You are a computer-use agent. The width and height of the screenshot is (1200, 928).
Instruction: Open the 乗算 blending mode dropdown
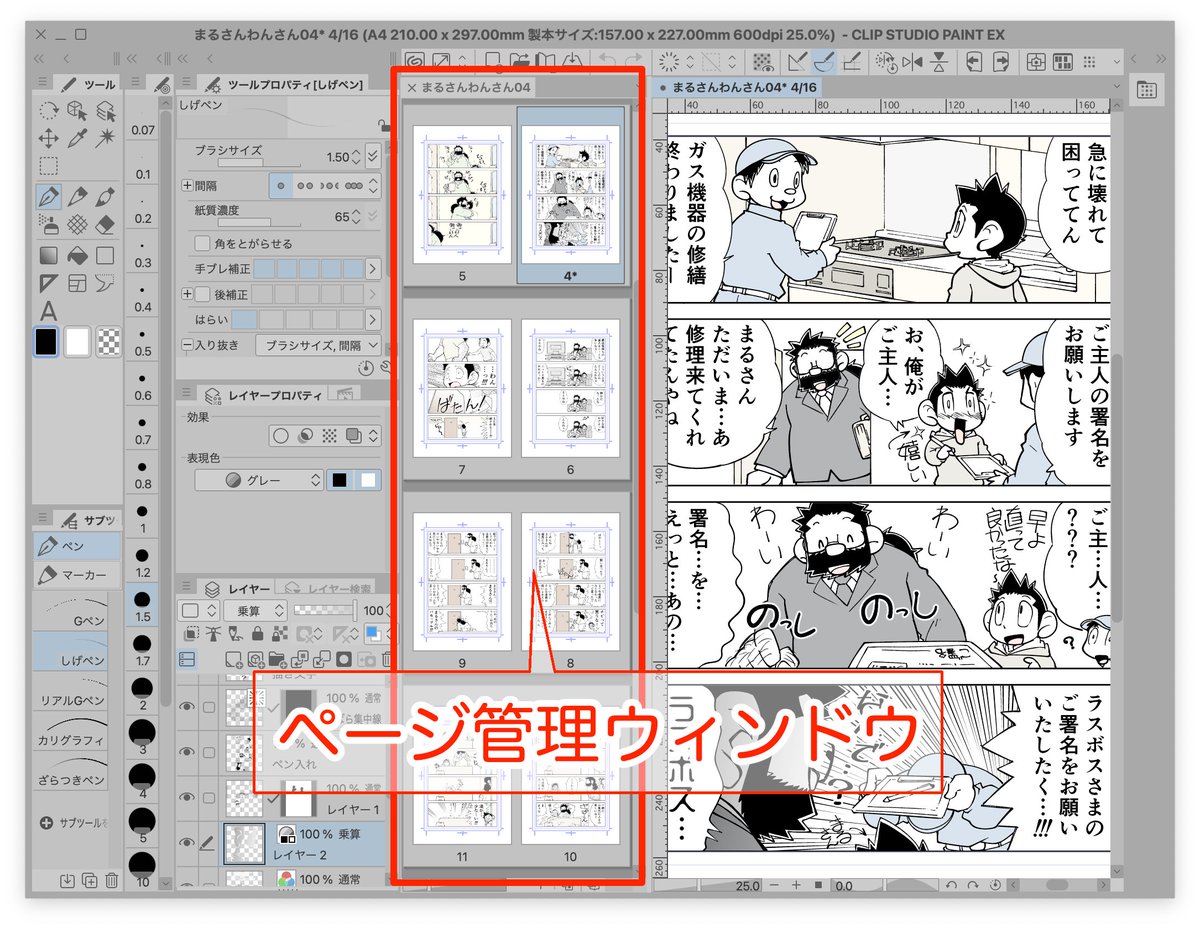click(256, 610)
